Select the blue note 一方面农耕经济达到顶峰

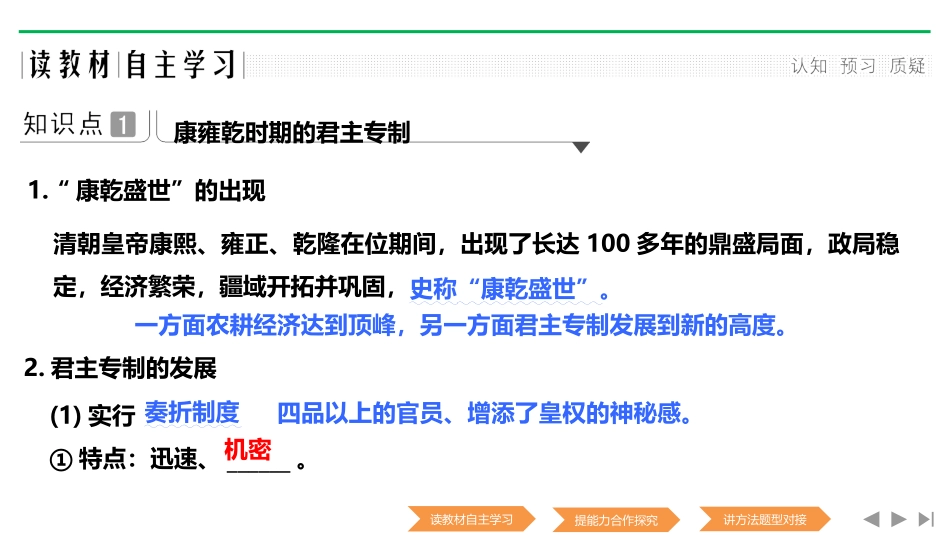tap(460, 325)
